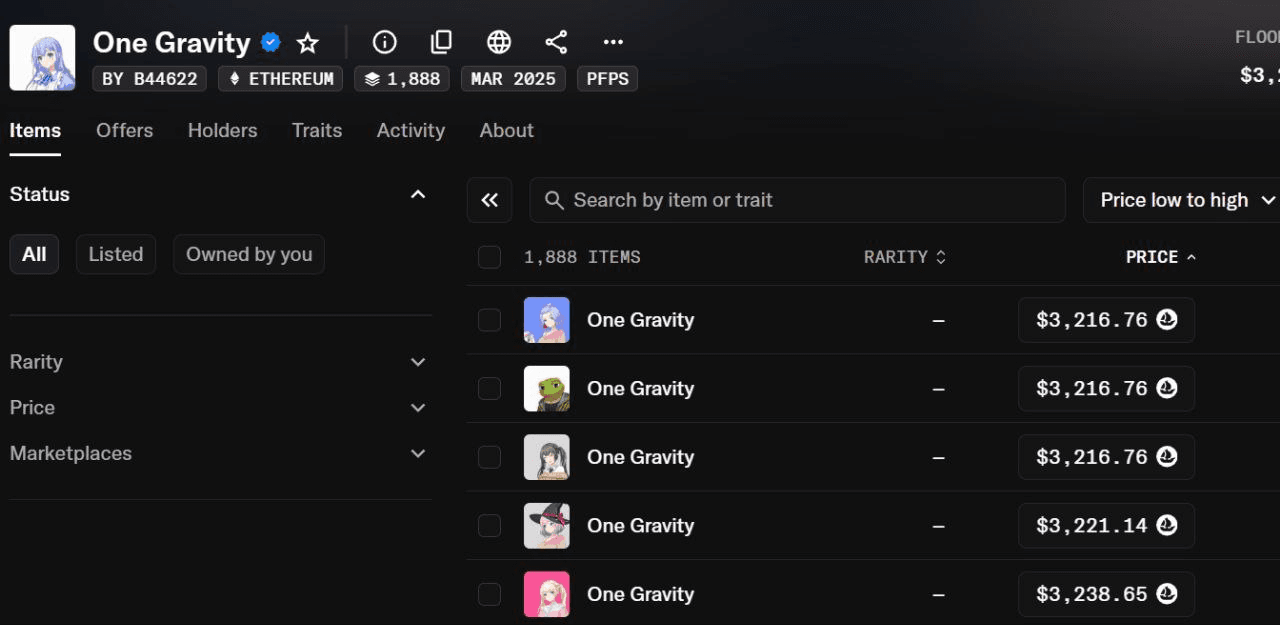
Task: Check the box for the black-haired girl item
Action: (489, 457)
